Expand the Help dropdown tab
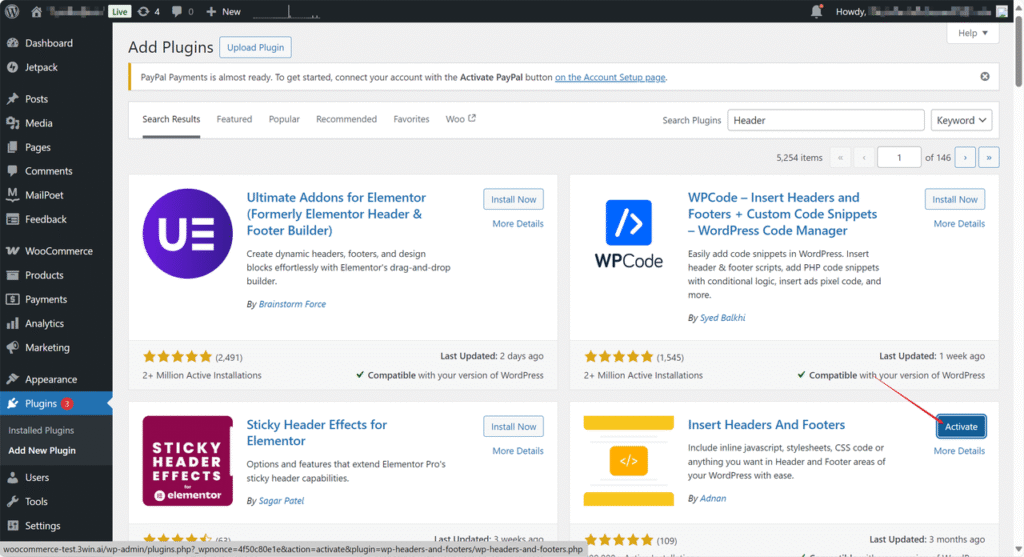 972,33
